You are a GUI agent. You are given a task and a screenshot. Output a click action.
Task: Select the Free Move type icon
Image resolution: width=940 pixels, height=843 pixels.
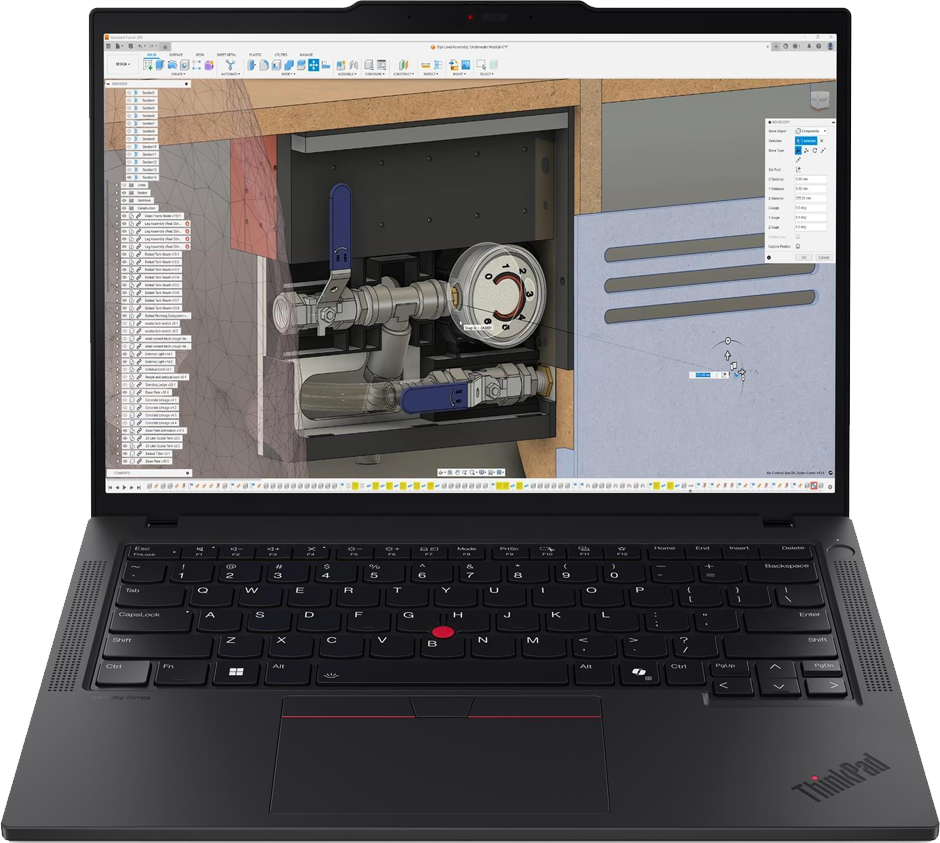[799, 150]
